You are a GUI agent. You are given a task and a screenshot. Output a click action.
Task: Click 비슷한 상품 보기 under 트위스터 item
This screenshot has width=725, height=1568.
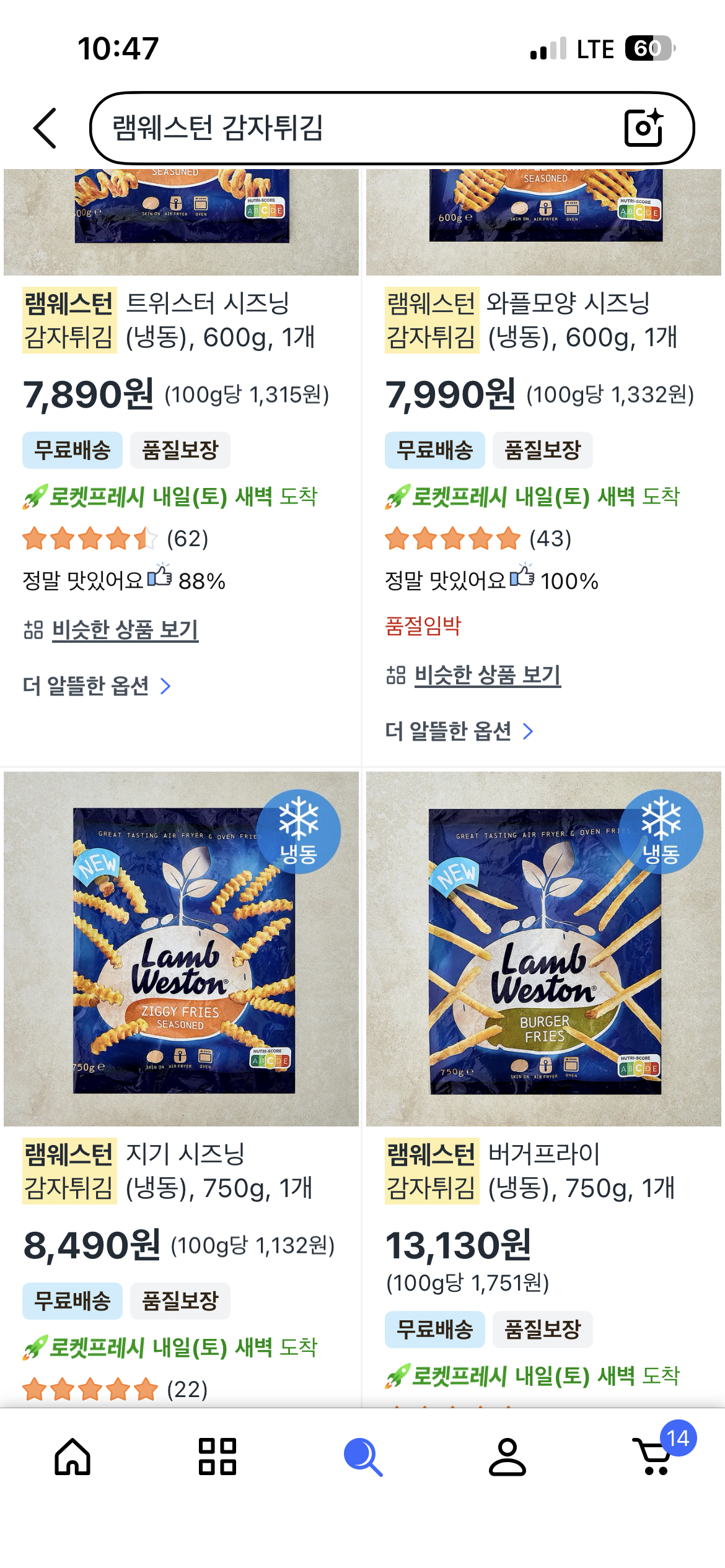tap(125, 630)
